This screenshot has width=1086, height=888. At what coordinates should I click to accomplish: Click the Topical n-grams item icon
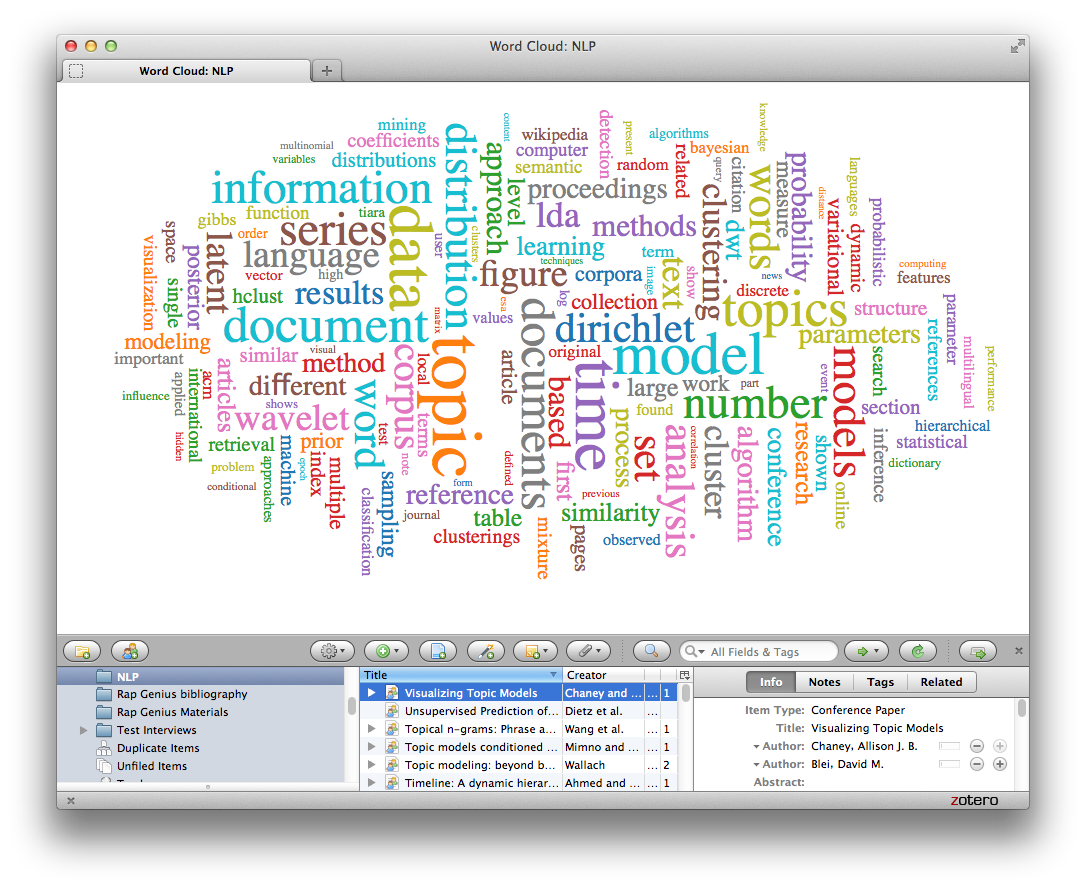pyautogui.click(x=392, y=729)
